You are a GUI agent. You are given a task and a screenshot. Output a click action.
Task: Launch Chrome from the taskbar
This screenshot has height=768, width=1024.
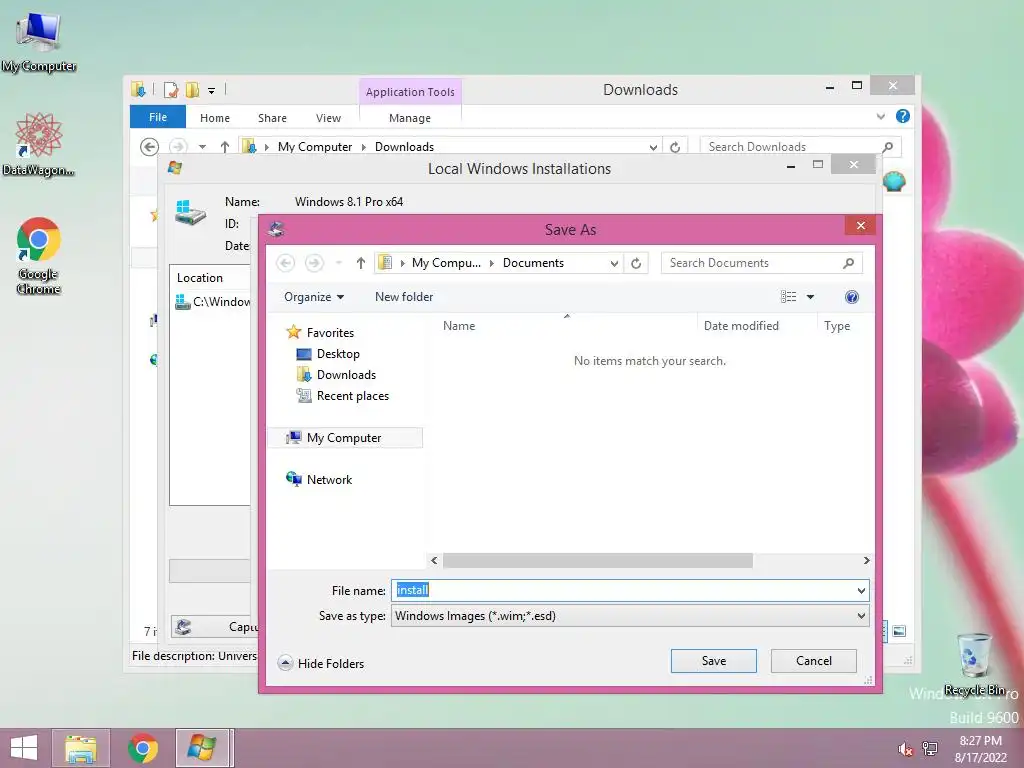point(143,748)
